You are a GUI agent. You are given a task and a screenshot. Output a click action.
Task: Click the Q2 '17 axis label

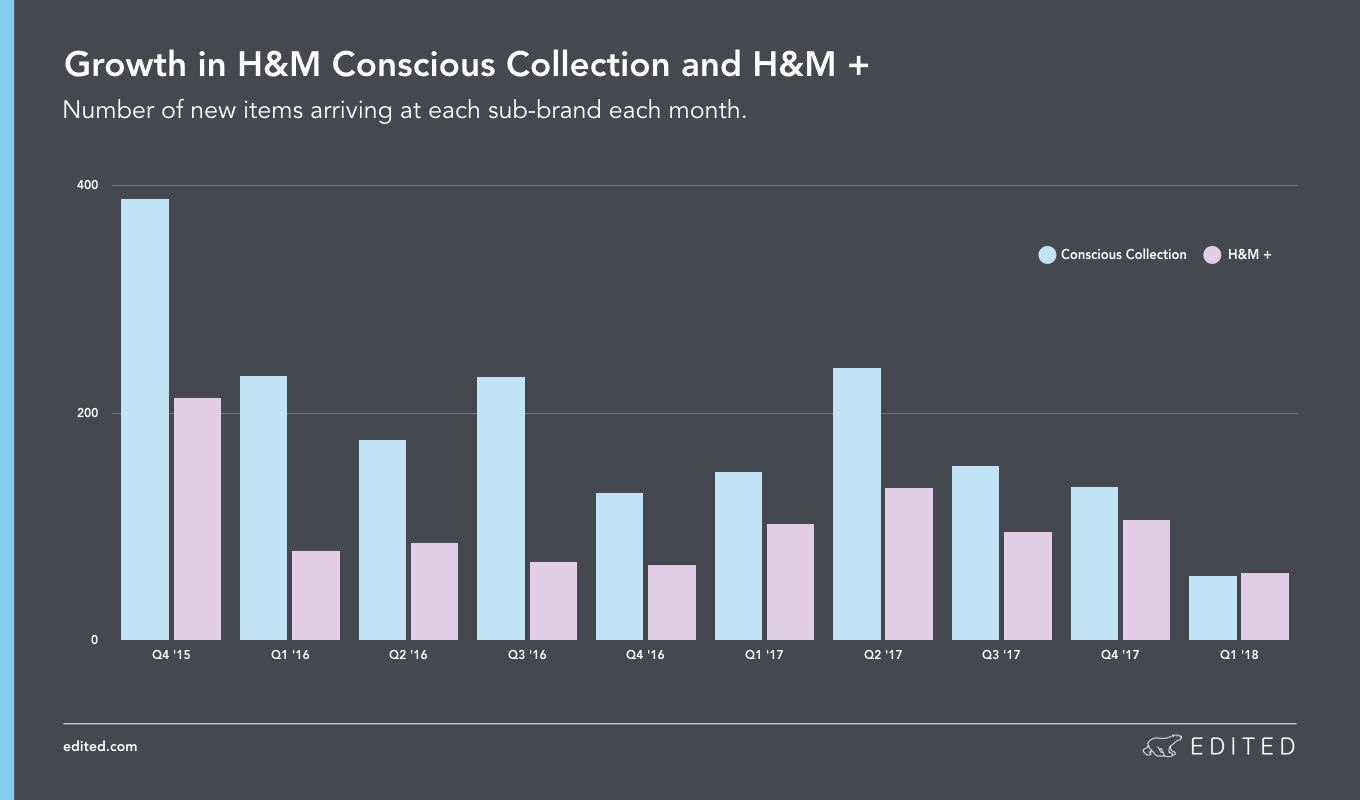click(x=883, y=655)
